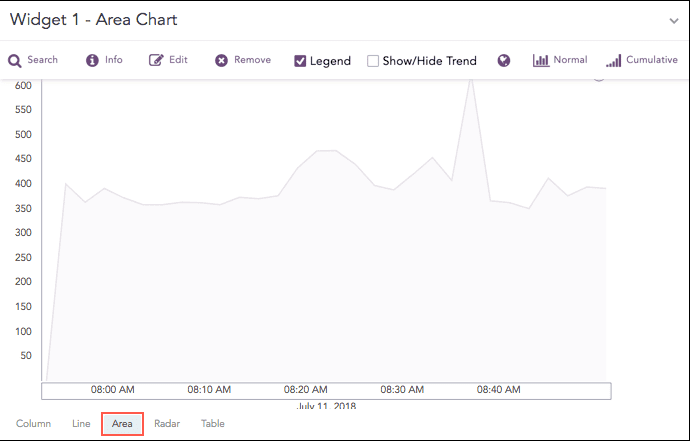690x441 pixels.
Task: Collapse the widget using the header chevron
Action: (674, 20)
